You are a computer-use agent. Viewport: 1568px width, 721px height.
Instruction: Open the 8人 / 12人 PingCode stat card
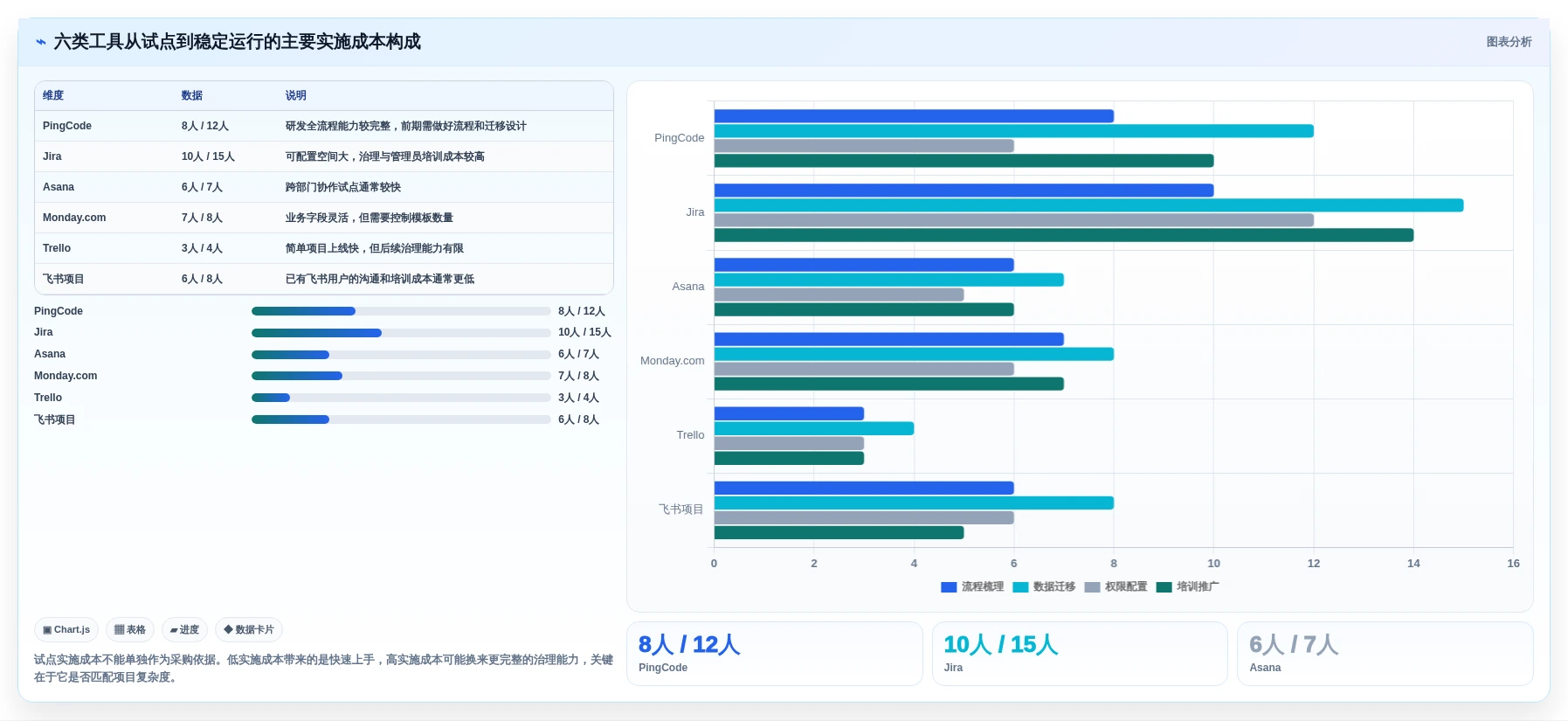(x=775, y=654)
